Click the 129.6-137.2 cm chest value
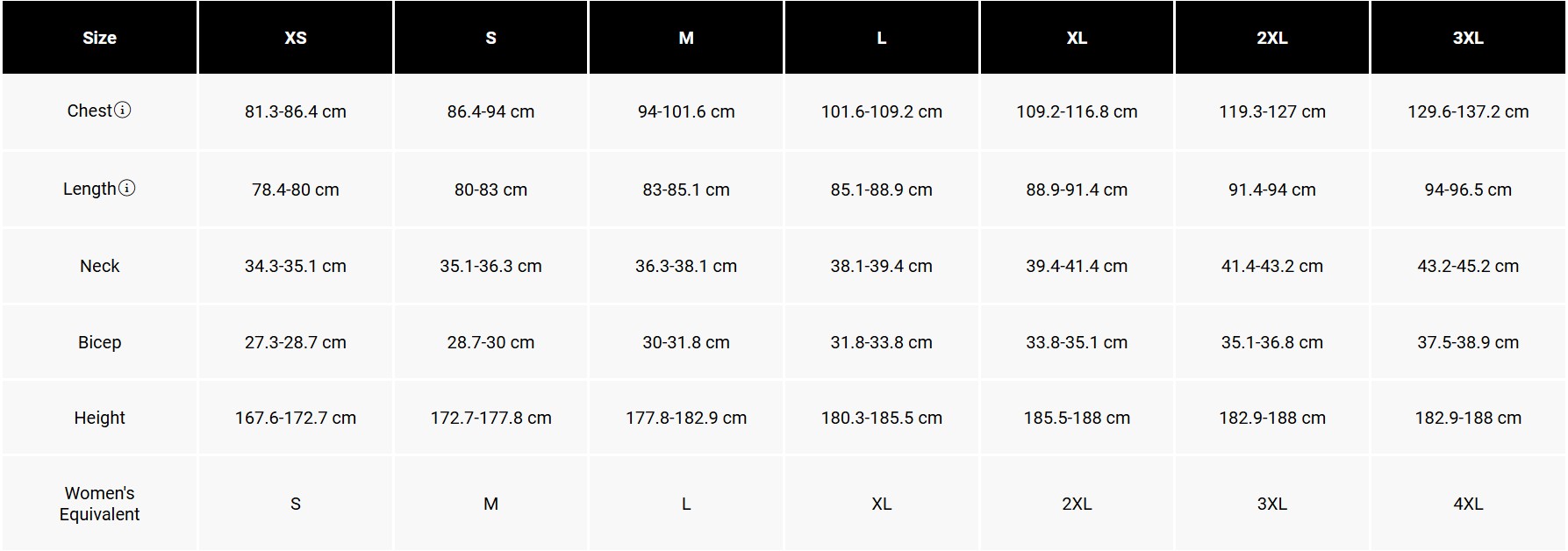The height and width of the screenshot is (551, 1568). coord(1468,111)
